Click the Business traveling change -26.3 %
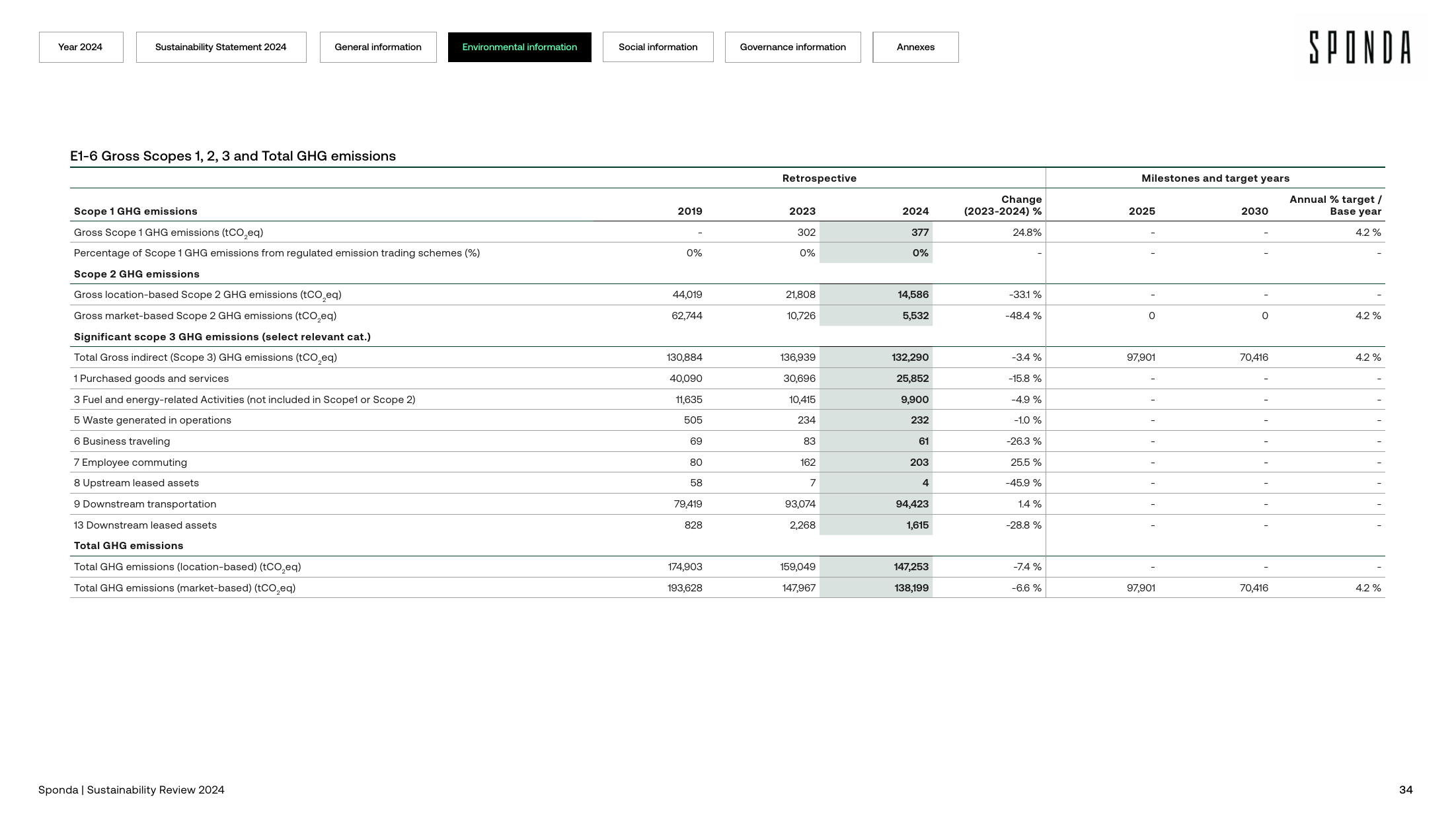 [1023, 441]
